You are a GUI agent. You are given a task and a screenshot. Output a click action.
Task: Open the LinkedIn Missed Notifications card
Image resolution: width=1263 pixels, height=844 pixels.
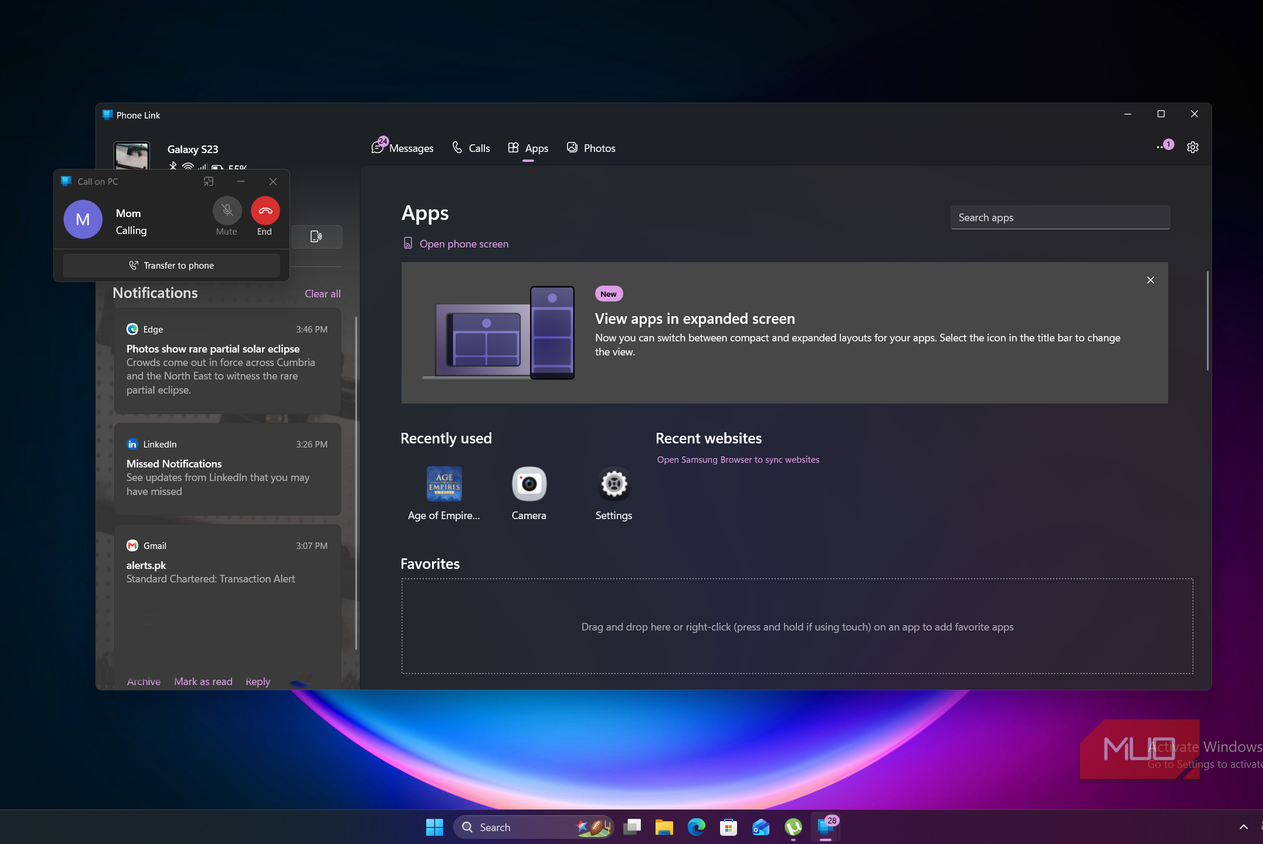point(227,469)
